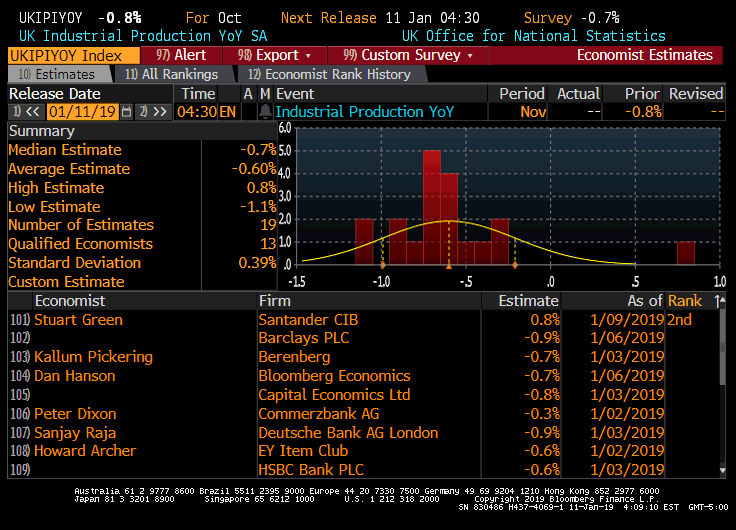The width and height of the screenshot is (736, 530).
Task: Select the Capital Economics Ltd entry
Action: (334, 395)
